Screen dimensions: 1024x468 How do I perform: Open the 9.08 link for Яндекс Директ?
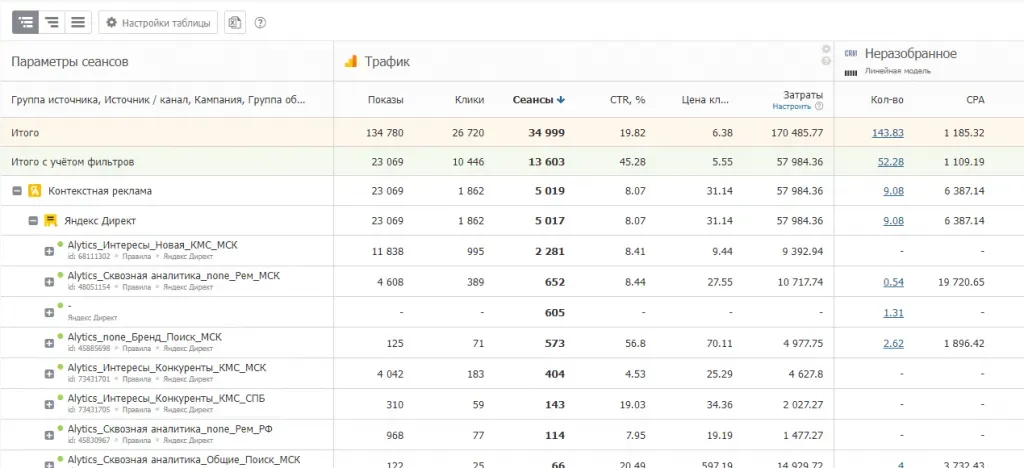893,221
